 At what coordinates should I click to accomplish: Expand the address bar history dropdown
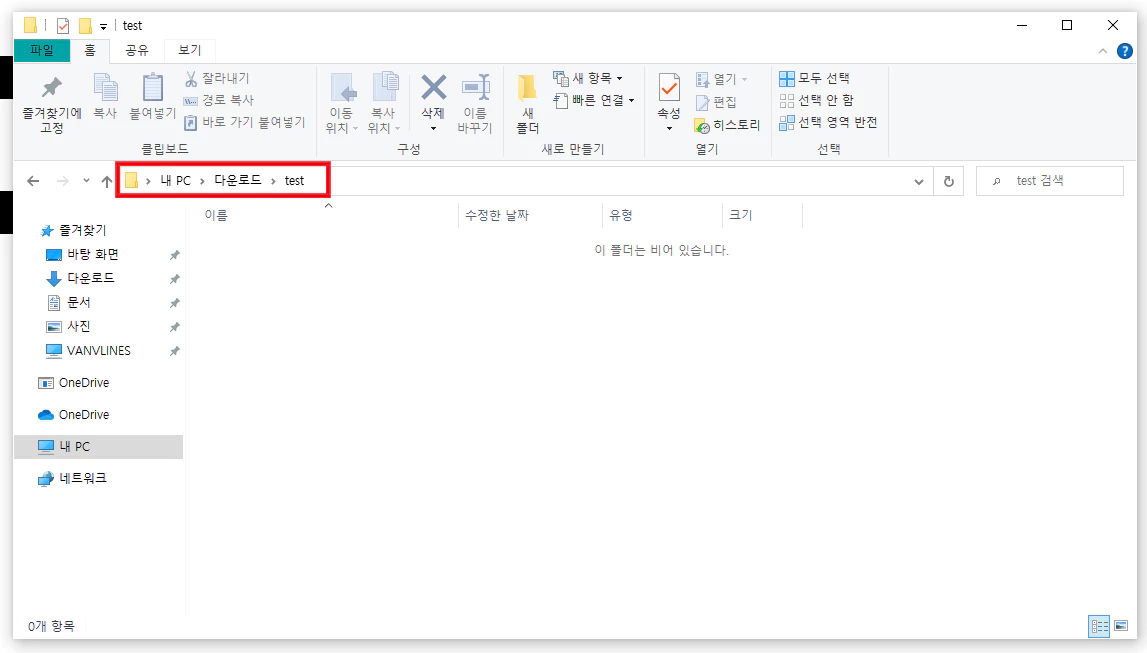tap(919, 181)
